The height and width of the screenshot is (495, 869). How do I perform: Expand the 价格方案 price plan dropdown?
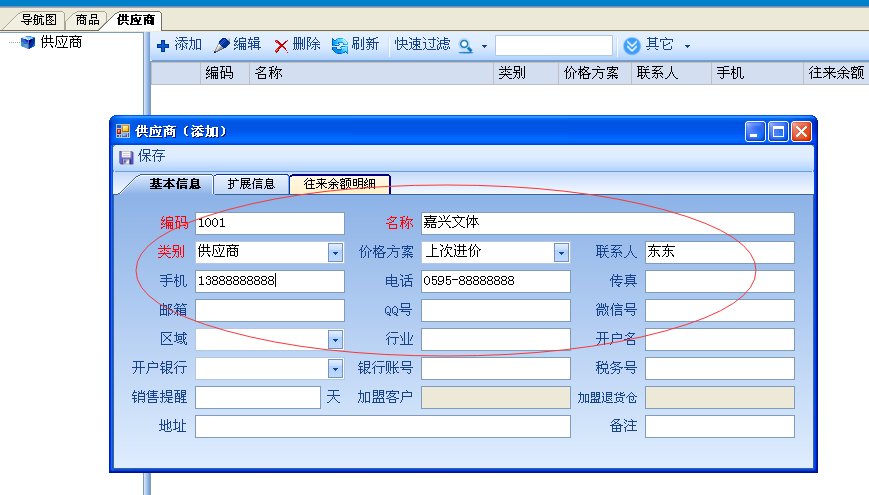(561, 253)
